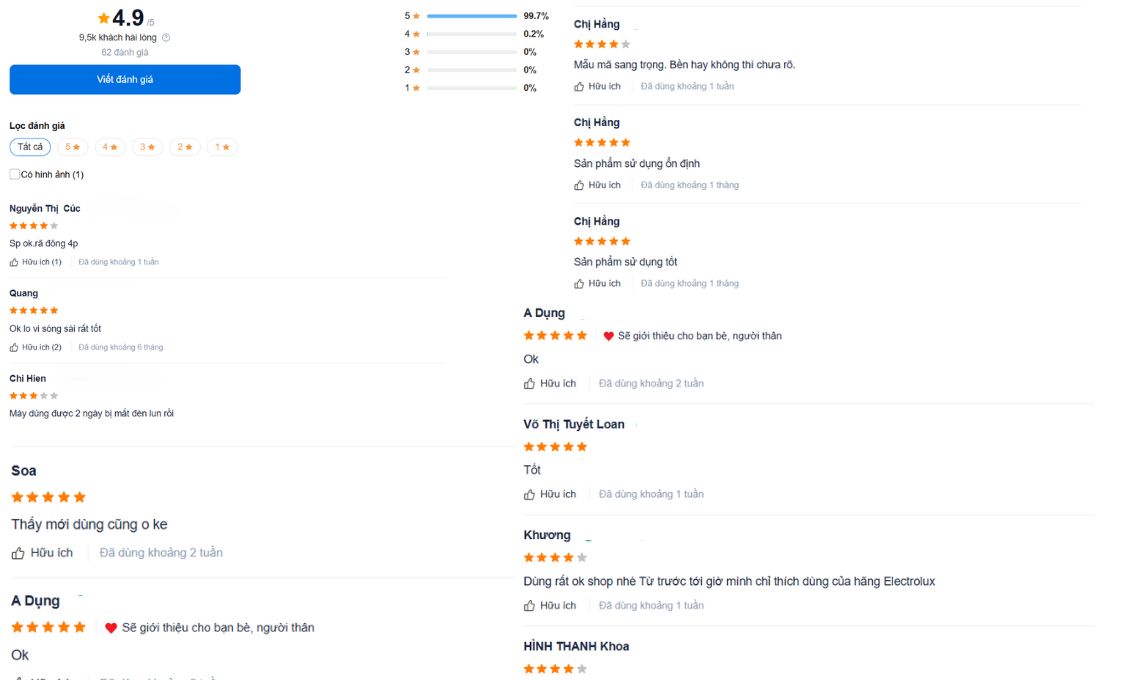Filter reviews by 2 stars
The image size is (1134, 680).
coord(185,147)
